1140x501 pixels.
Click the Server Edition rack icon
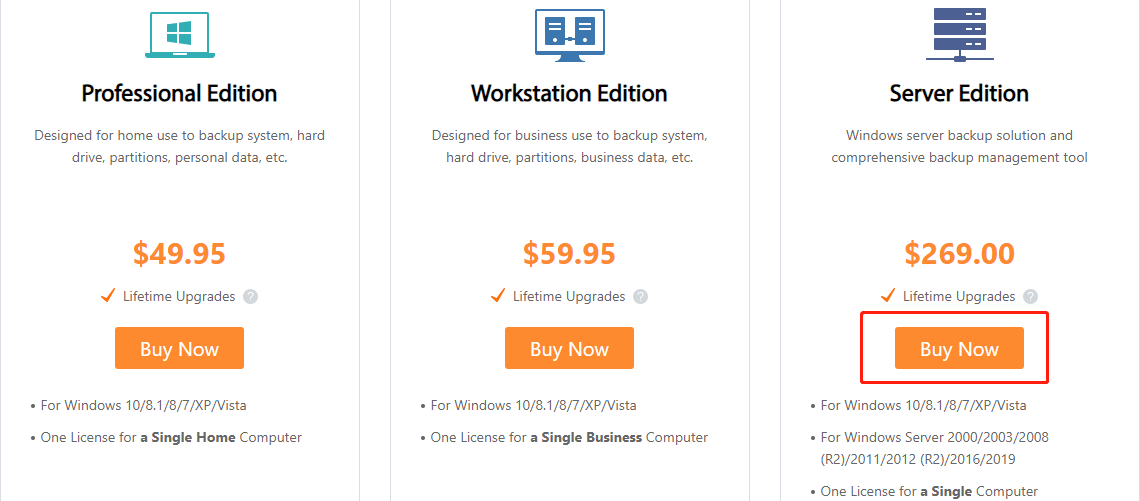pyautogui.click(x=959, y=33)
